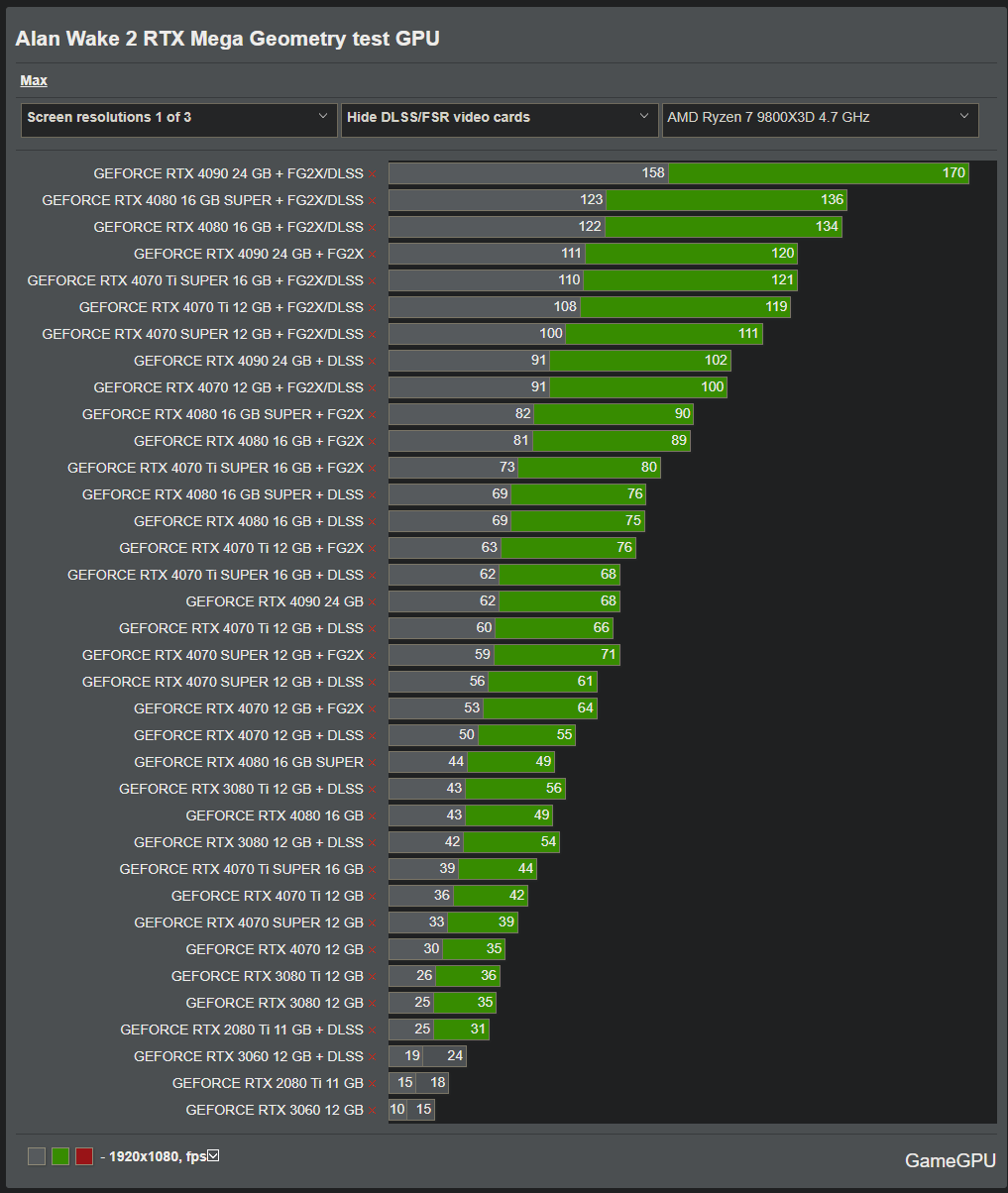Screen dimensions: 1008x1193
Task: Click red X next to RTX 4080 16 GB + FG2X/DLSS
Action: 373,228
